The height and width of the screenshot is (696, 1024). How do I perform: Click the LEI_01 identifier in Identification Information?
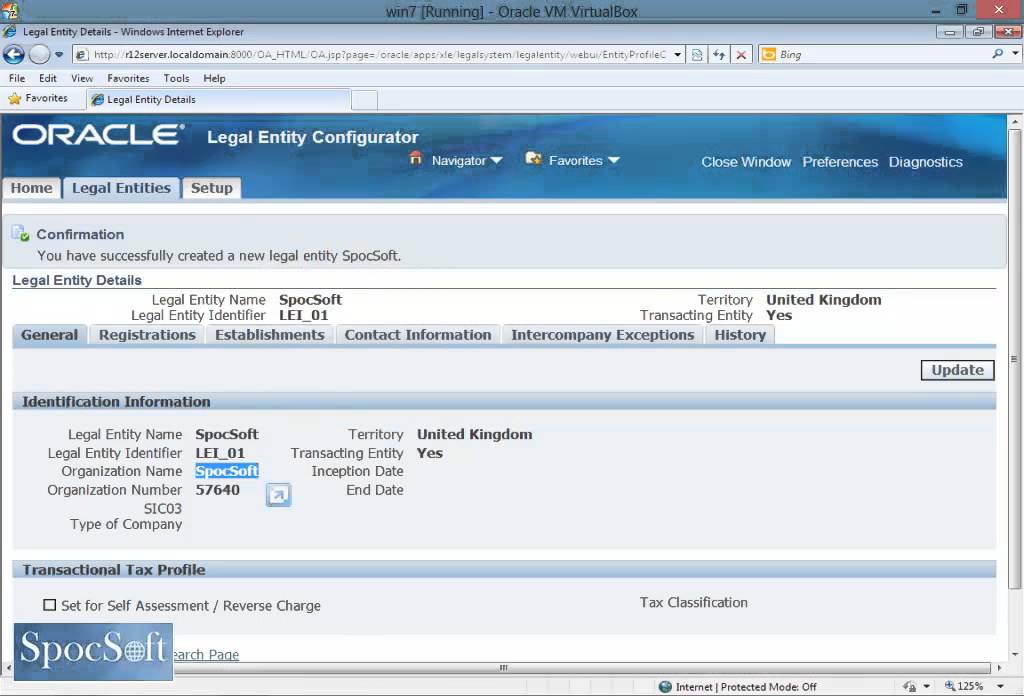click(220, 453)
